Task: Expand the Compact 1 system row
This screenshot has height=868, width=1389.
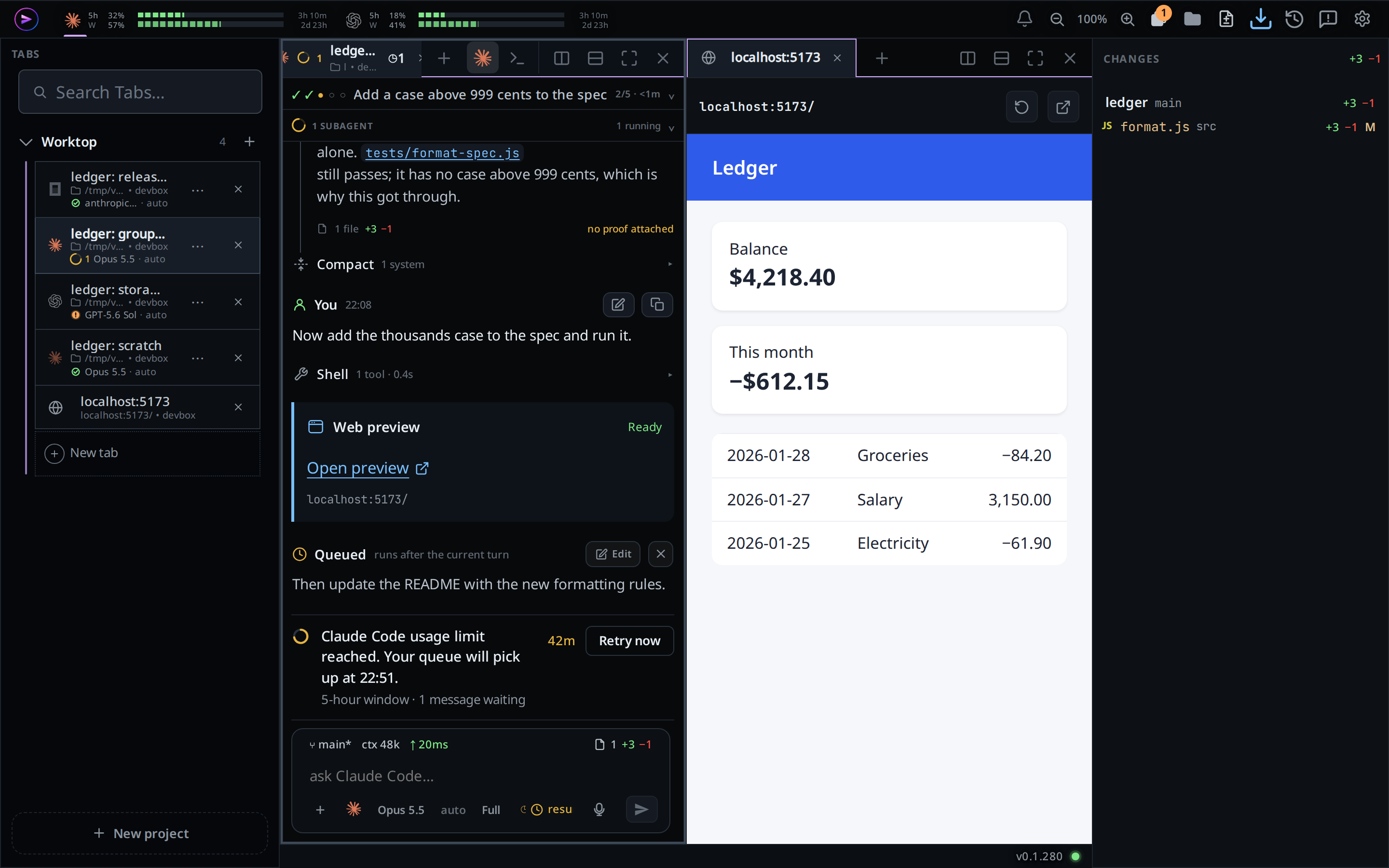Action: coord(483,264)
